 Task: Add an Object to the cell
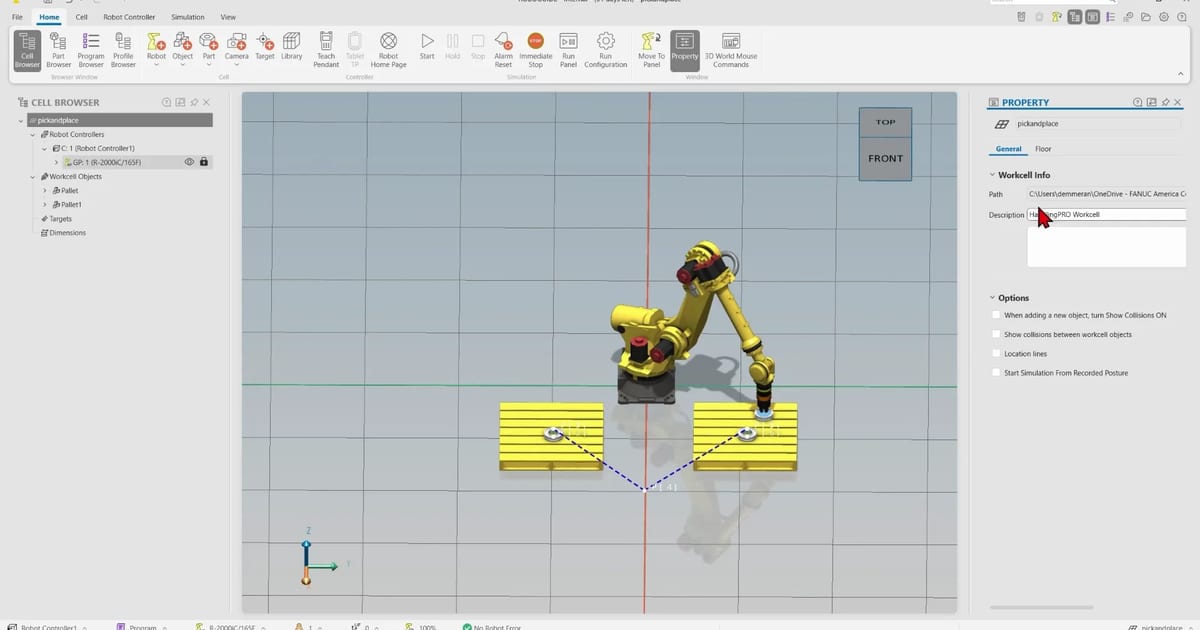coord(182,47)
